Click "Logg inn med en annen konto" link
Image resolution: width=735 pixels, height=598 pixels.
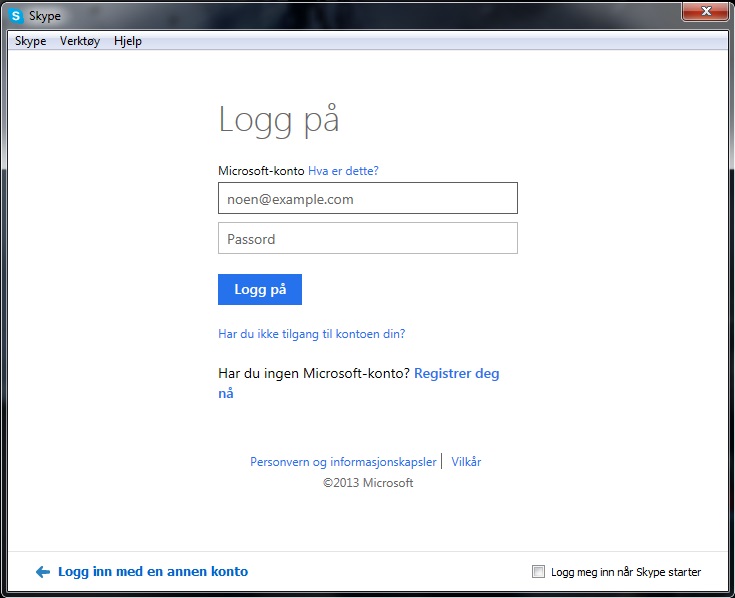click(x=153, y=572)
